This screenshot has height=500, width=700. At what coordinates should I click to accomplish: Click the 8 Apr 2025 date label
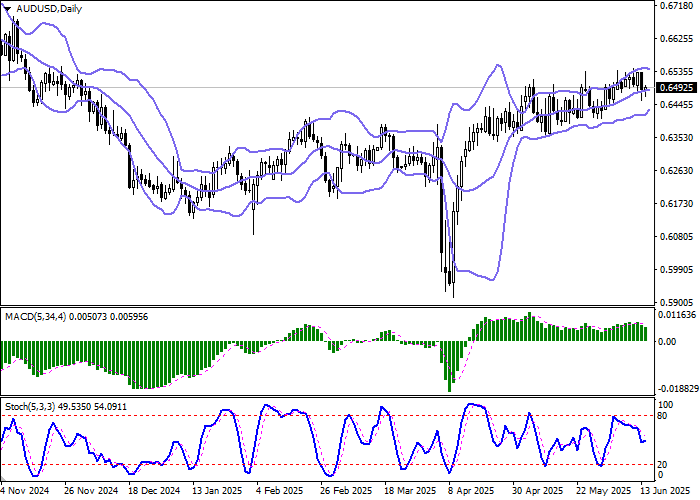[x=470, y=492]
